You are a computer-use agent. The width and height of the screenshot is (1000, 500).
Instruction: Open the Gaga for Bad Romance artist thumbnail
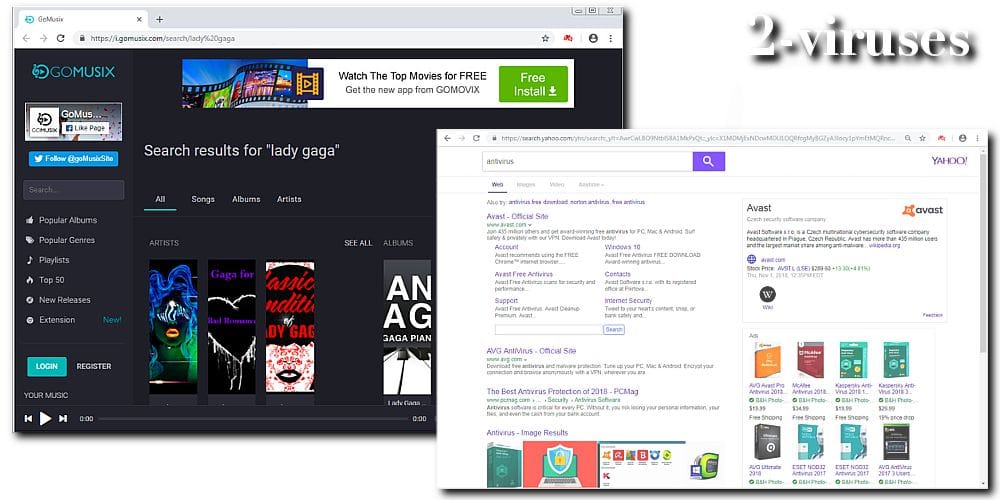(x=232, y=327)
